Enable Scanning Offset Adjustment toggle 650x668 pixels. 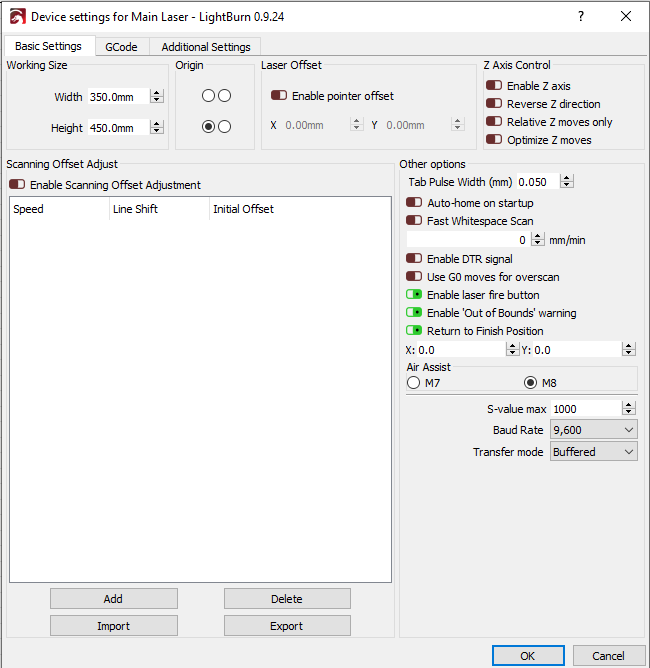17,184
